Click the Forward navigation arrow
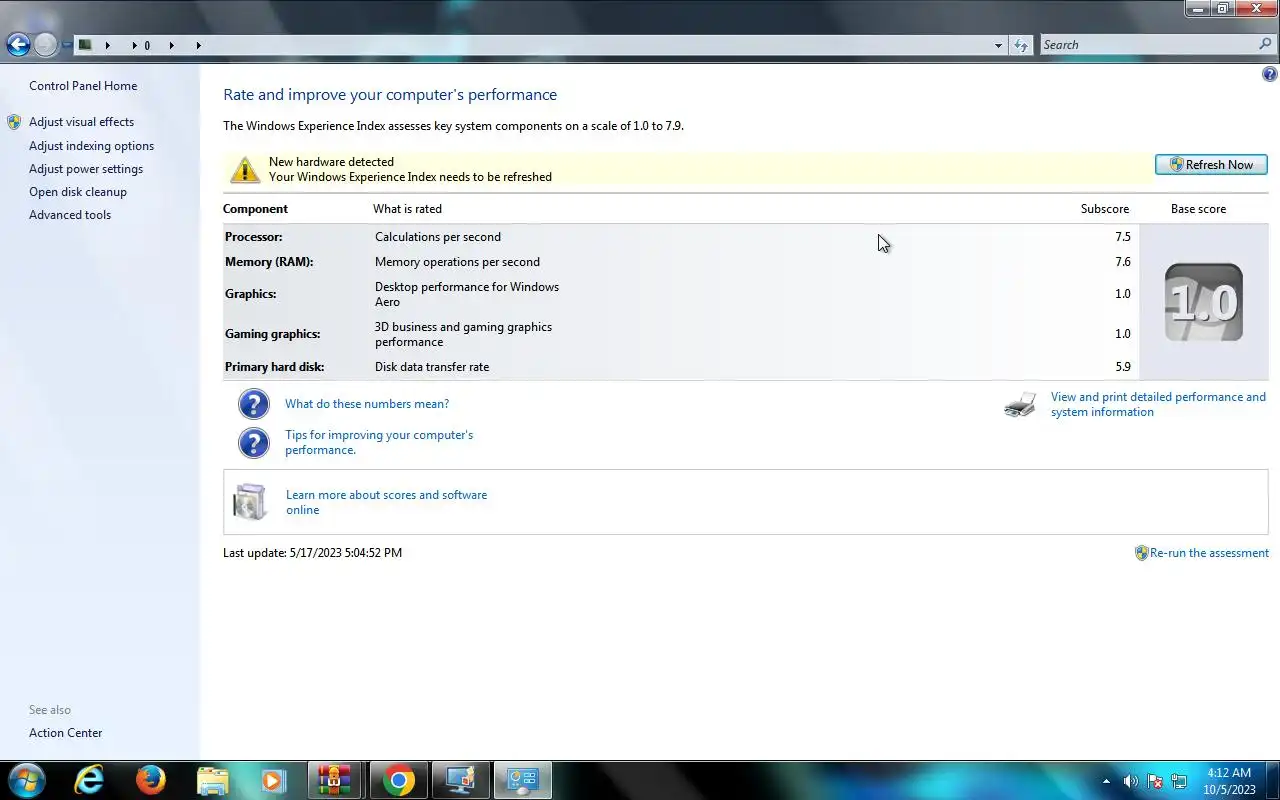This screenshot has height=800, width=1280. point(45,44)
